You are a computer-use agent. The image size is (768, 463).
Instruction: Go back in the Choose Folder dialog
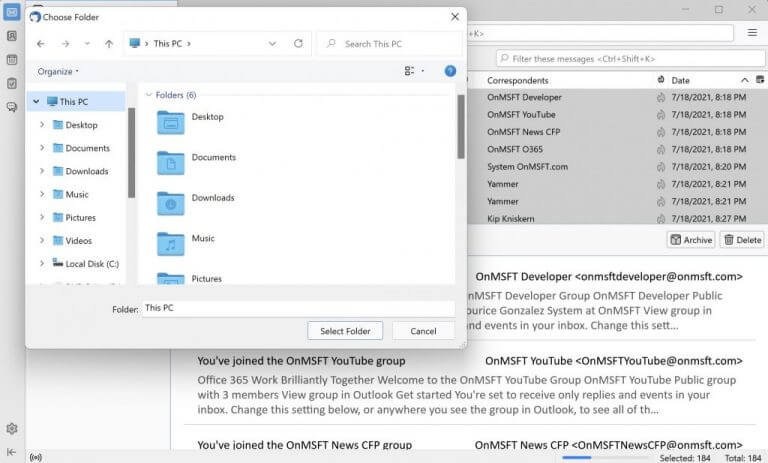click(41, 44)
